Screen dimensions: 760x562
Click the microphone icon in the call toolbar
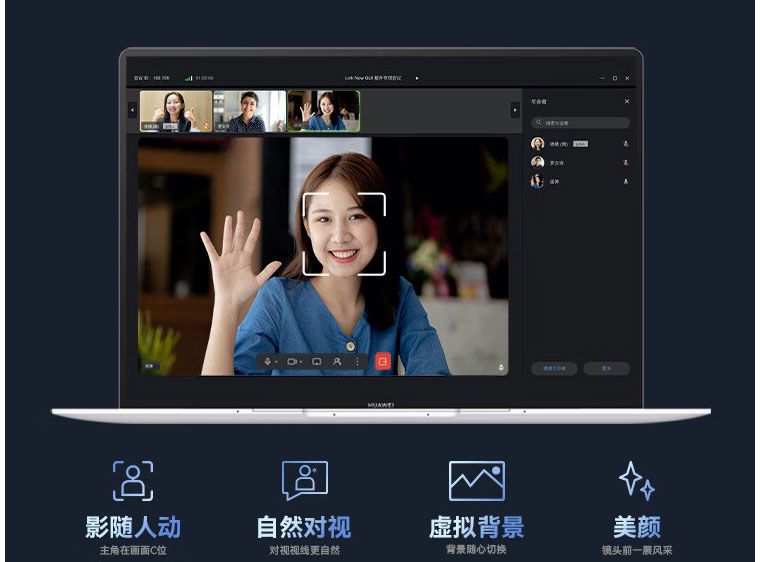268,362
